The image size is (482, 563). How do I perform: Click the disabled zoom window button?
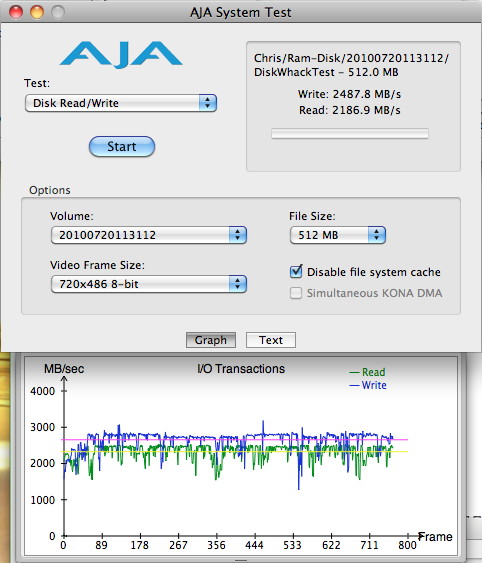(58, 12)
